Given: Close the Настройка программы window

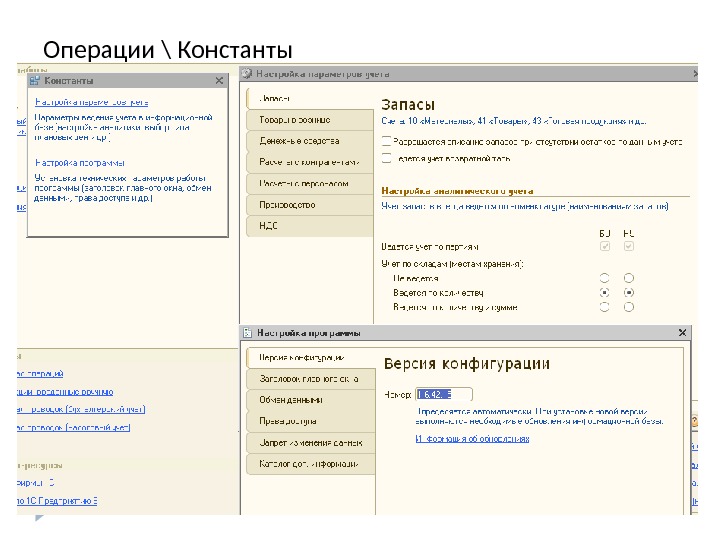Looking at the screenshot, I should [682, 332].
